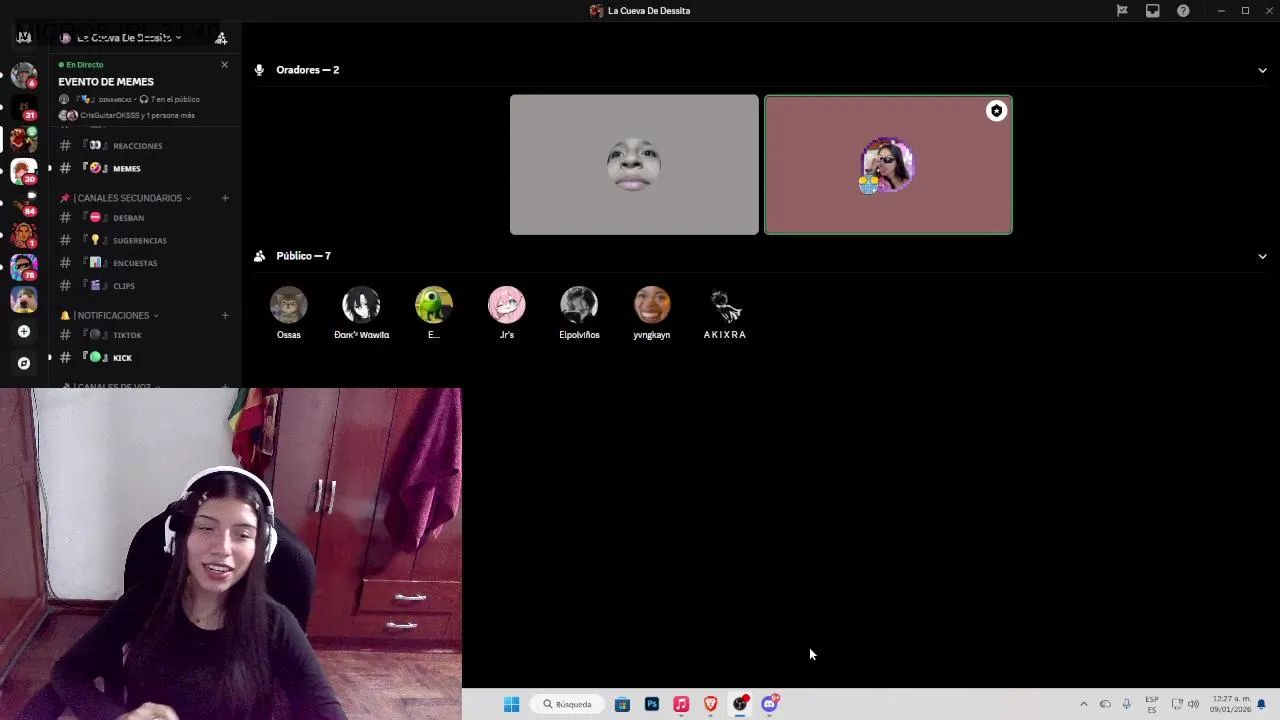Open the SUGERENCIAS channel
This screenshot has height=720, width=1280.
click(142, 240)
